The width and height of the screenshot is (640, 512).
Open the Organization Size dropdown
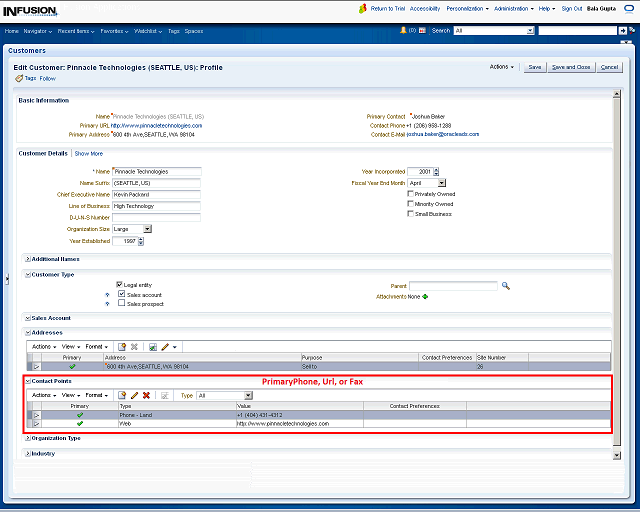pyautogui.click(x=147, y=229)
